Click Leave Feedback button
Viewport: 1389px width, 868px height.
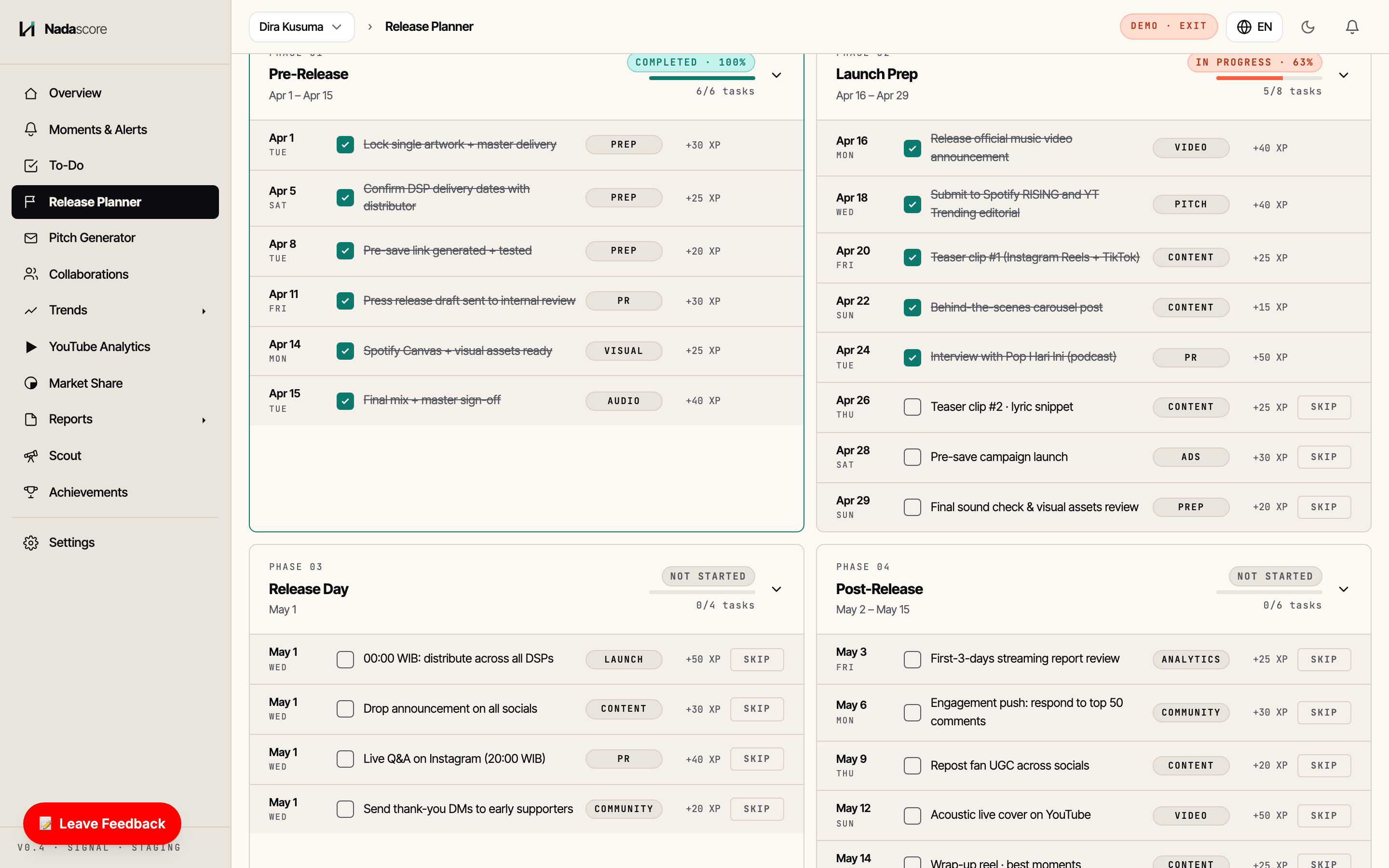tap(102, 823)
